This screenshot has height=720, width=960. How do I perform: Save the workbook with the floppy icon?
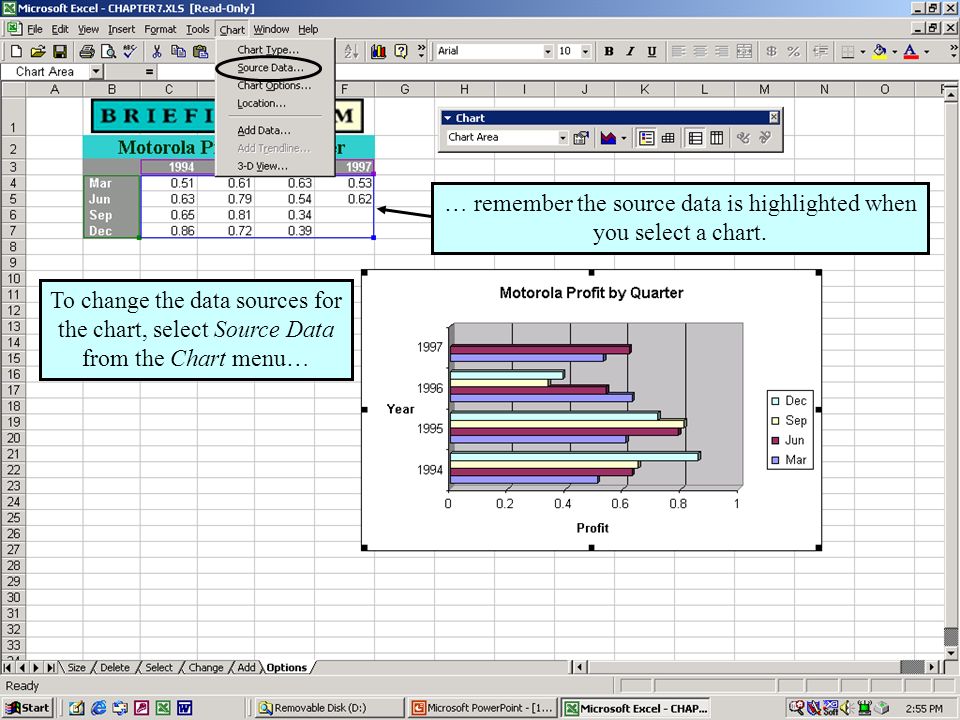pyautogui.click(x=59, y=51)
